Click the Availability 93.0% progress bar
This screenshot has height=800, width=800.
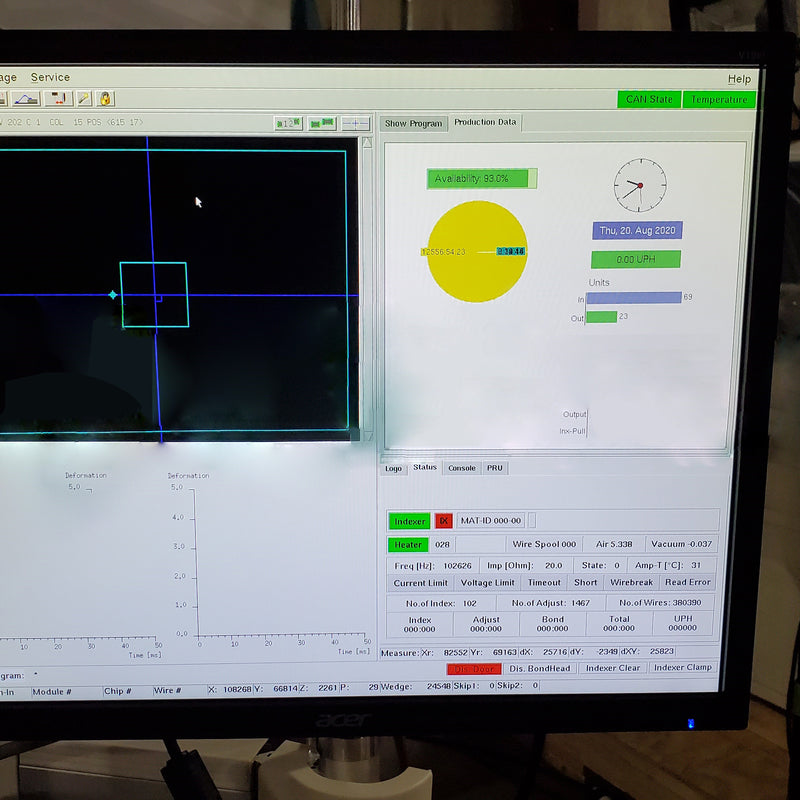[482, 179]
